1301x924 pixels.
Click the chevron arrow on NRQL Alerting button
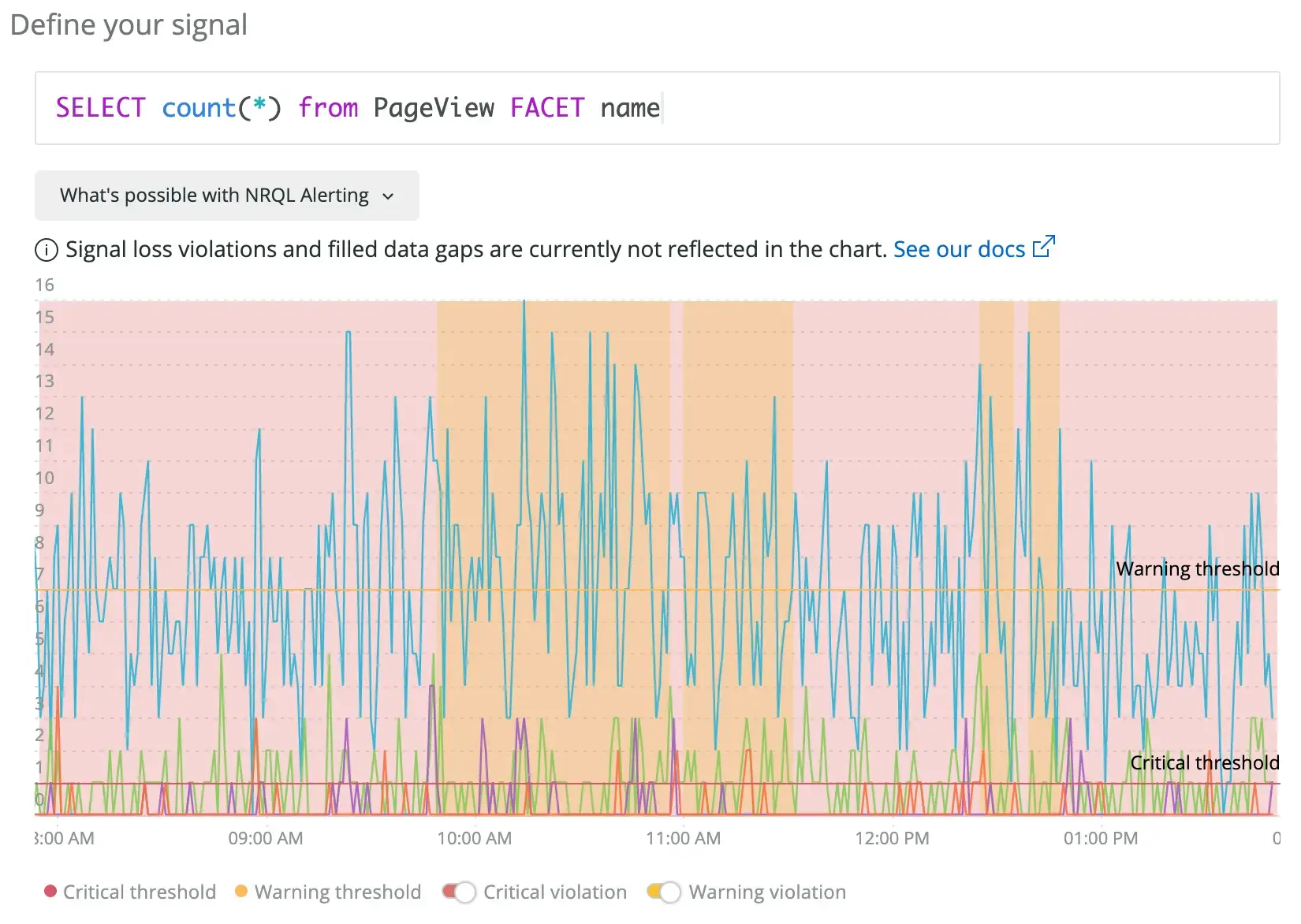(388, 196)
